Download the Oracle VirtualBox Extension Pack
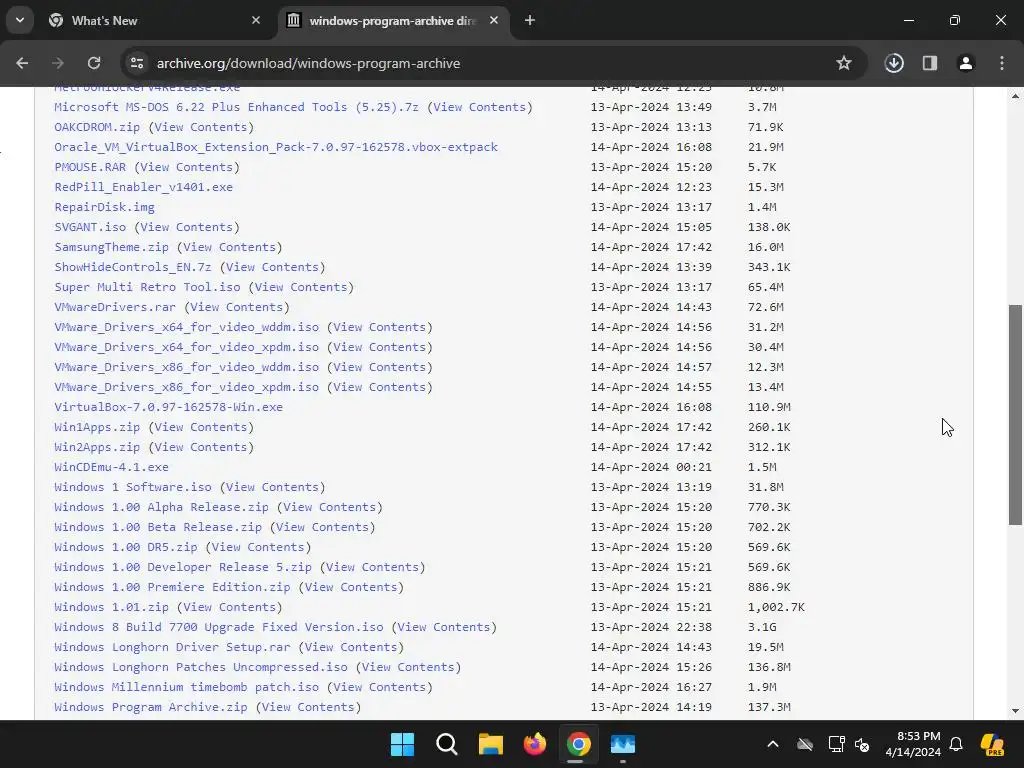The width and height of the screenshot is (1024, 768). click(x=276, y=147)
